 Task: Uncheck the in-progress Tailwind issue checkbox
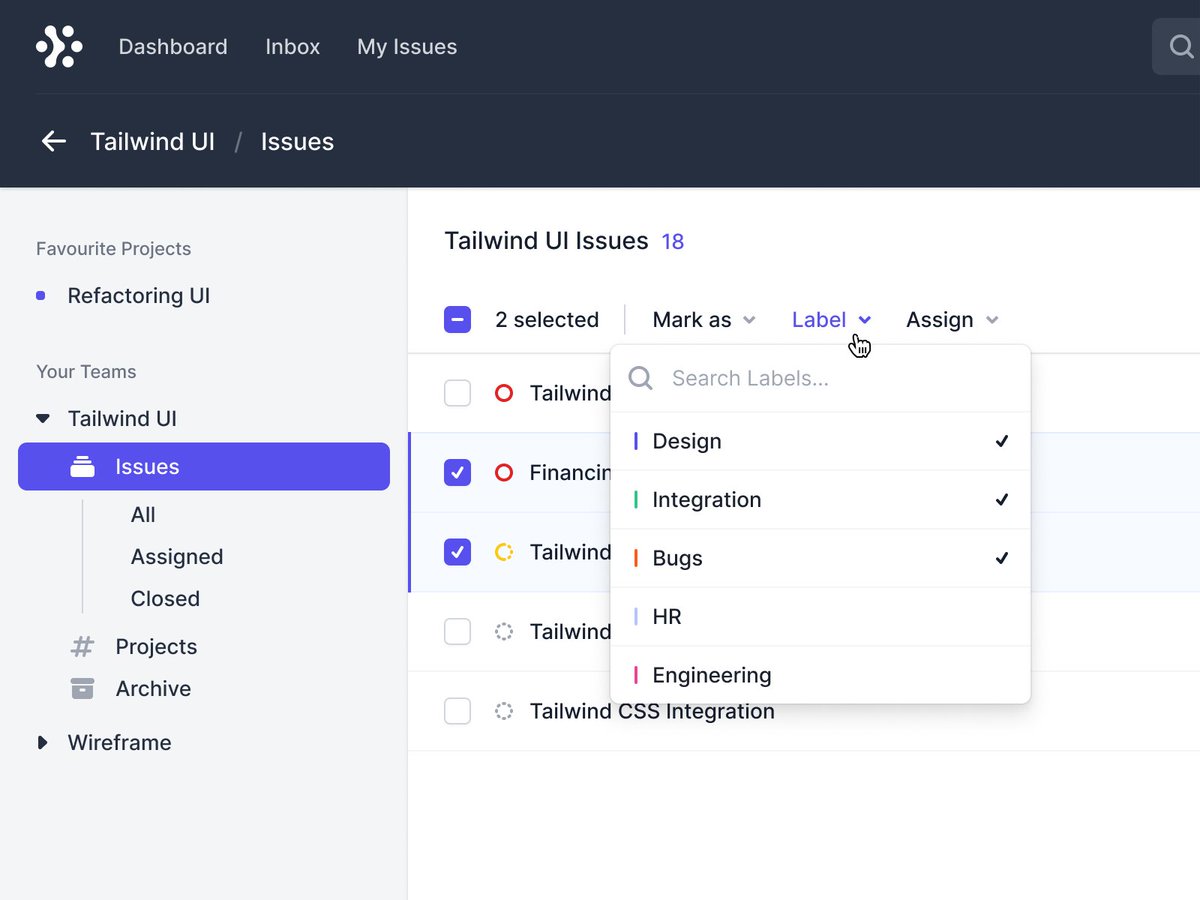[x=457, y=552]
